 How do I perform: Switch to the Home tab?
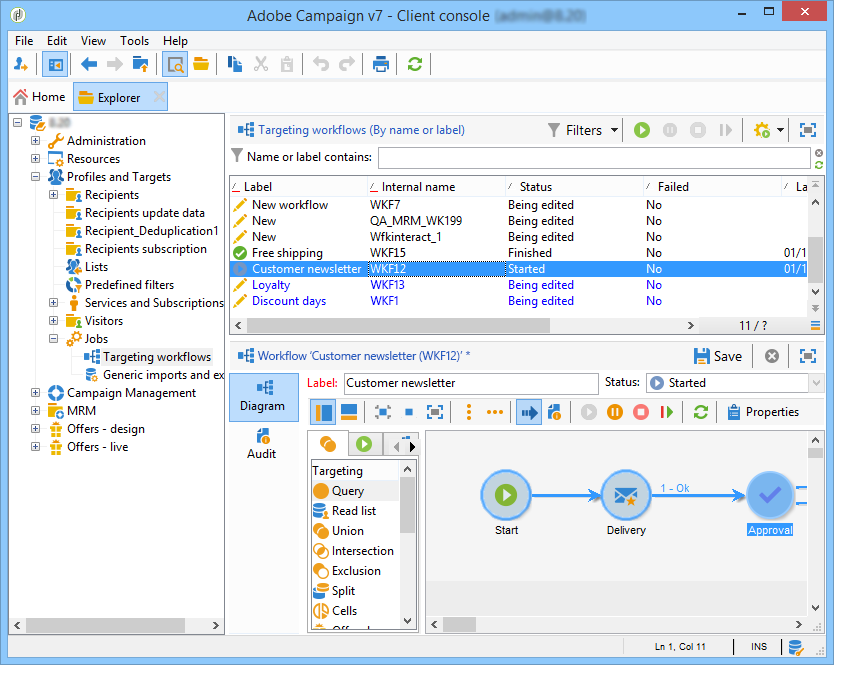[41, 99]
